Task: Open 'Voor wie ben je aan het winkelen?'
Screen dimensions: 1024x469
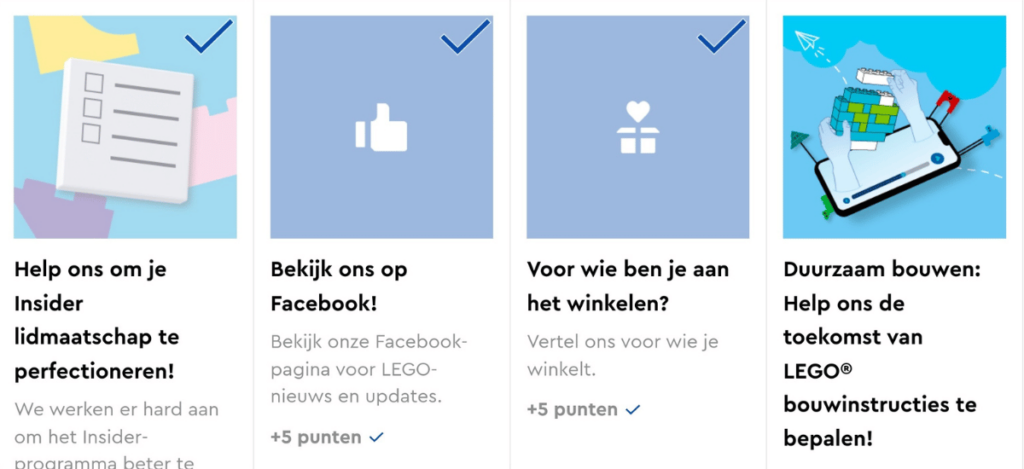Action: (628, 286)
